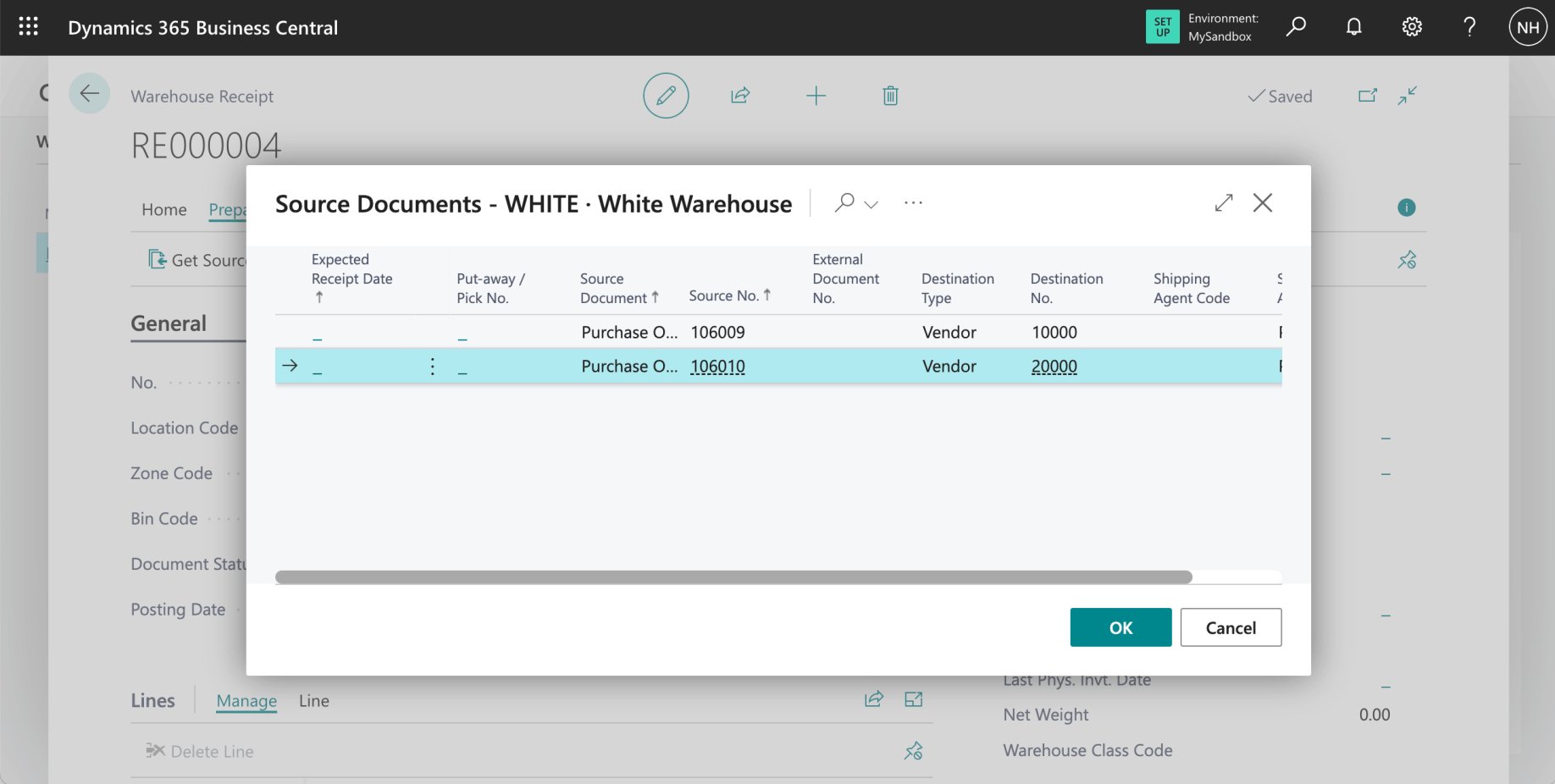1555x784 pixels.
Task: Click the Lines section heading
Action: tap(152, 700)
